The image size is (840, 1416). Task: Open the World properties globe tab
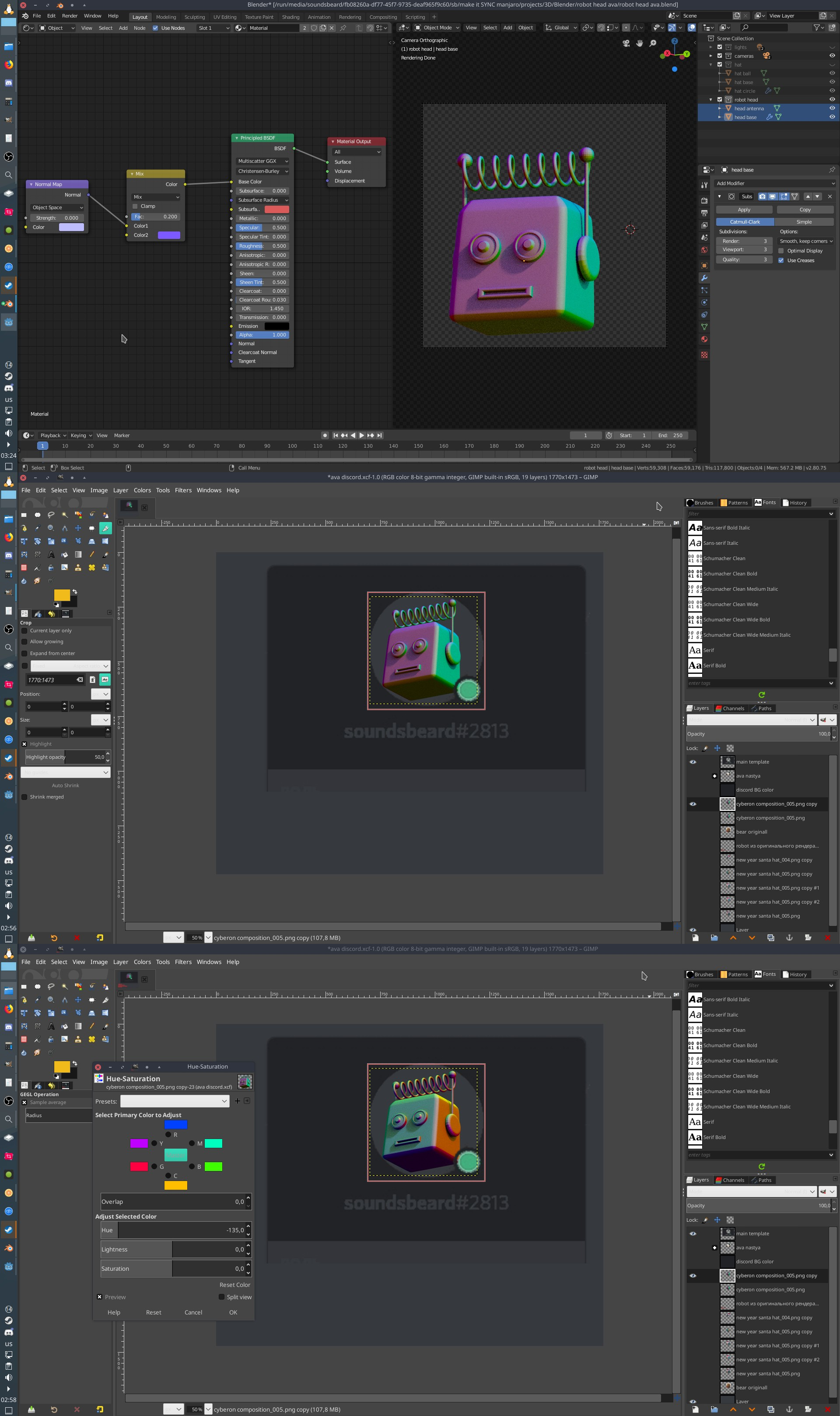(704, 249)
